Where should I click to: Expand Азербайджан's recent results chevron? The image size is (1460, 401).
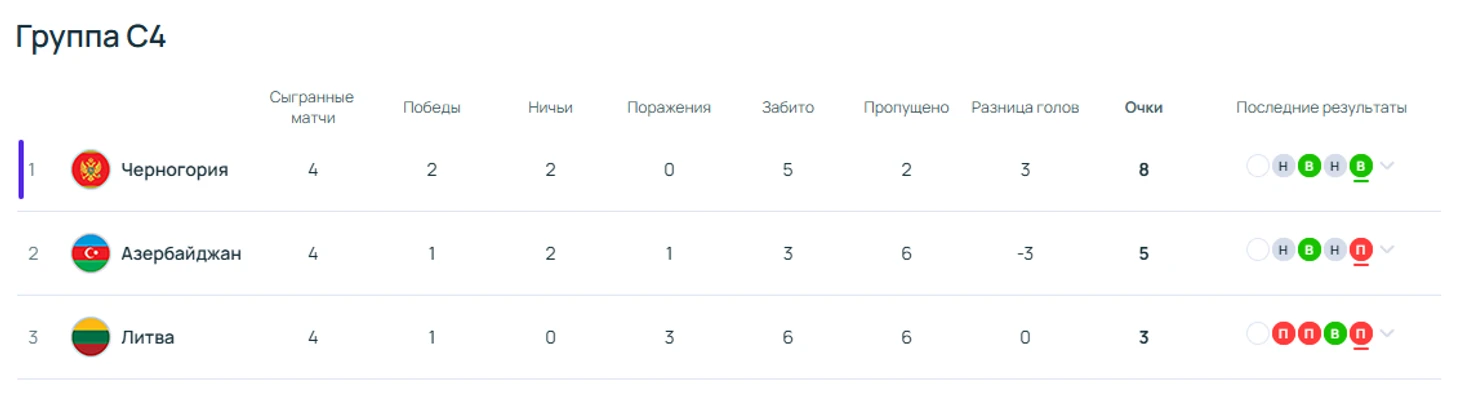[1386, 250]
